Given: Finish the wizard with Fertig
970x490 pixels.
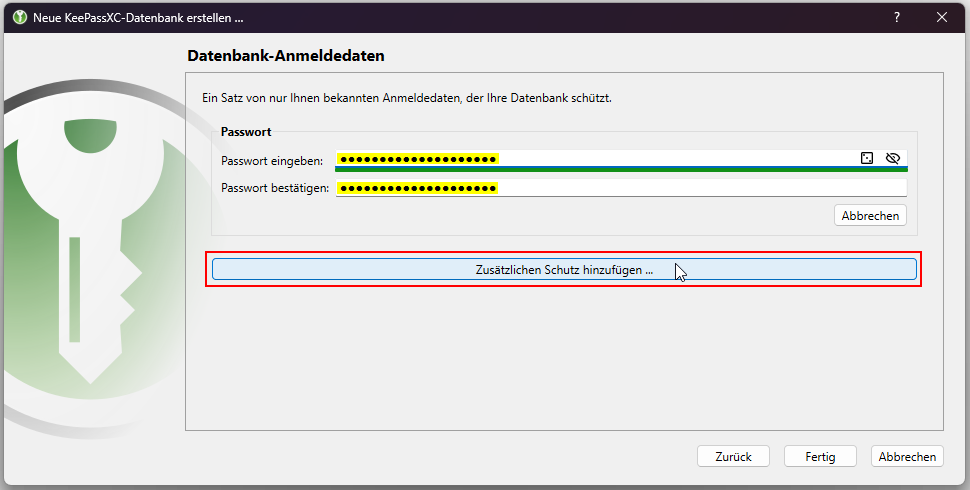Looking at the screenshot, I should 820,457.
